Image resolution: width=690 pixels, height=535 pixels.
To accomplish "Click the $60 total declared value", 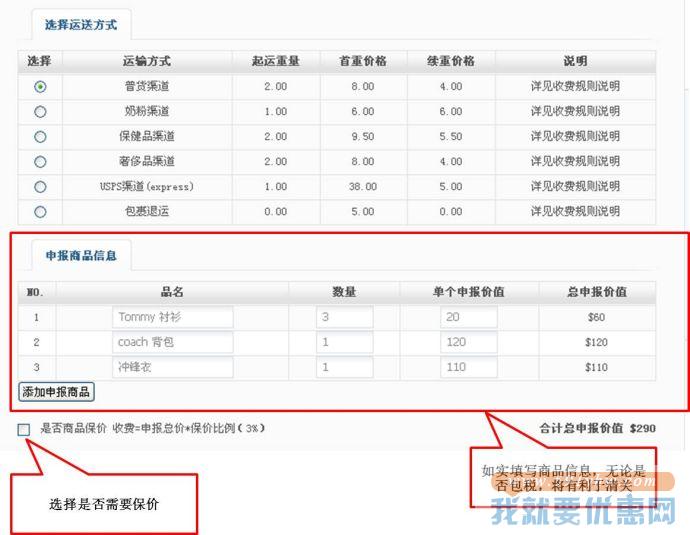I will [x=597, y=317].
